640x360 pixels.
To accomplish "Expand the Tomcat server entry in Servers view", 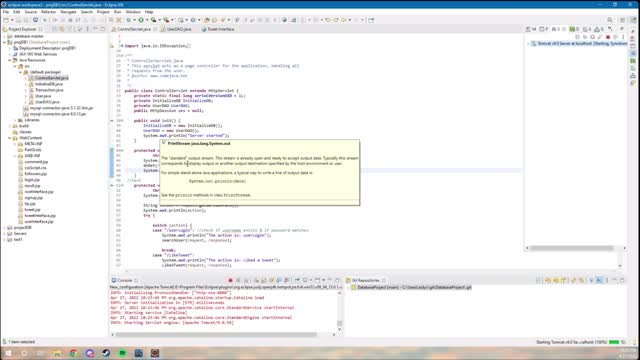I will pos(528,44).
